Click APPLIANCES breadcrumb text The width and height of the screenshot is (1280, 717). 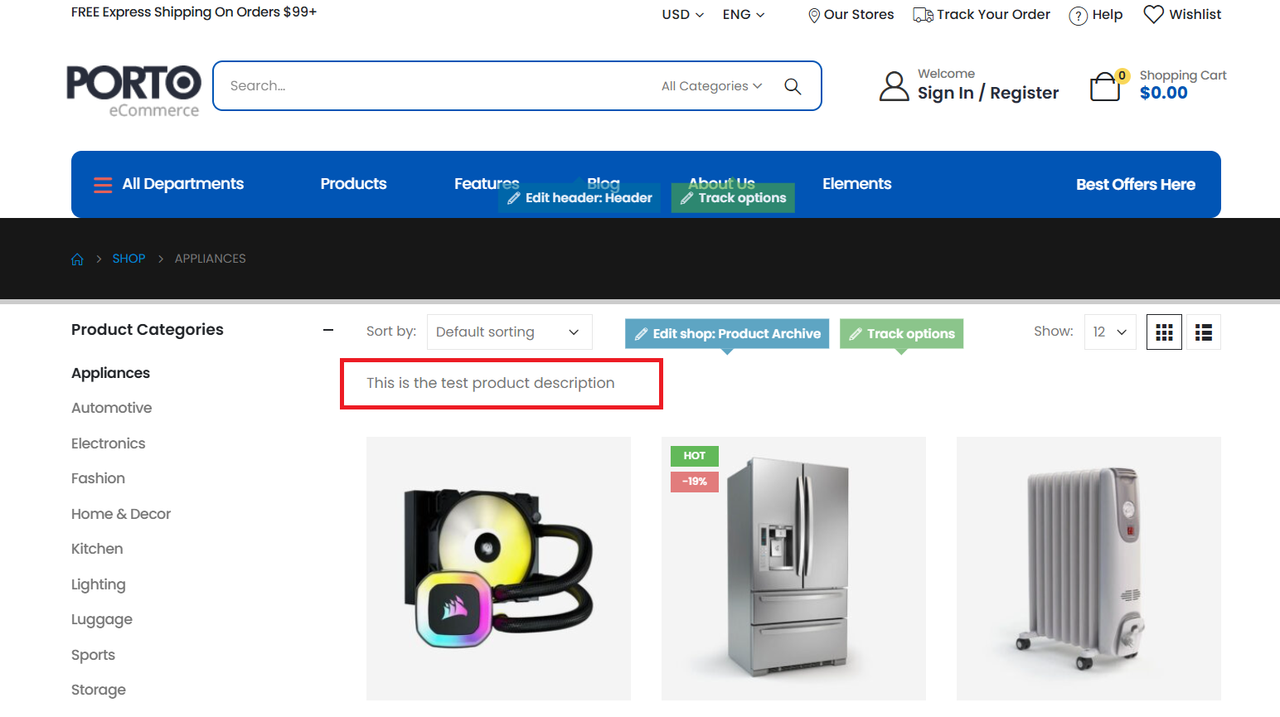tap(210, 259)
